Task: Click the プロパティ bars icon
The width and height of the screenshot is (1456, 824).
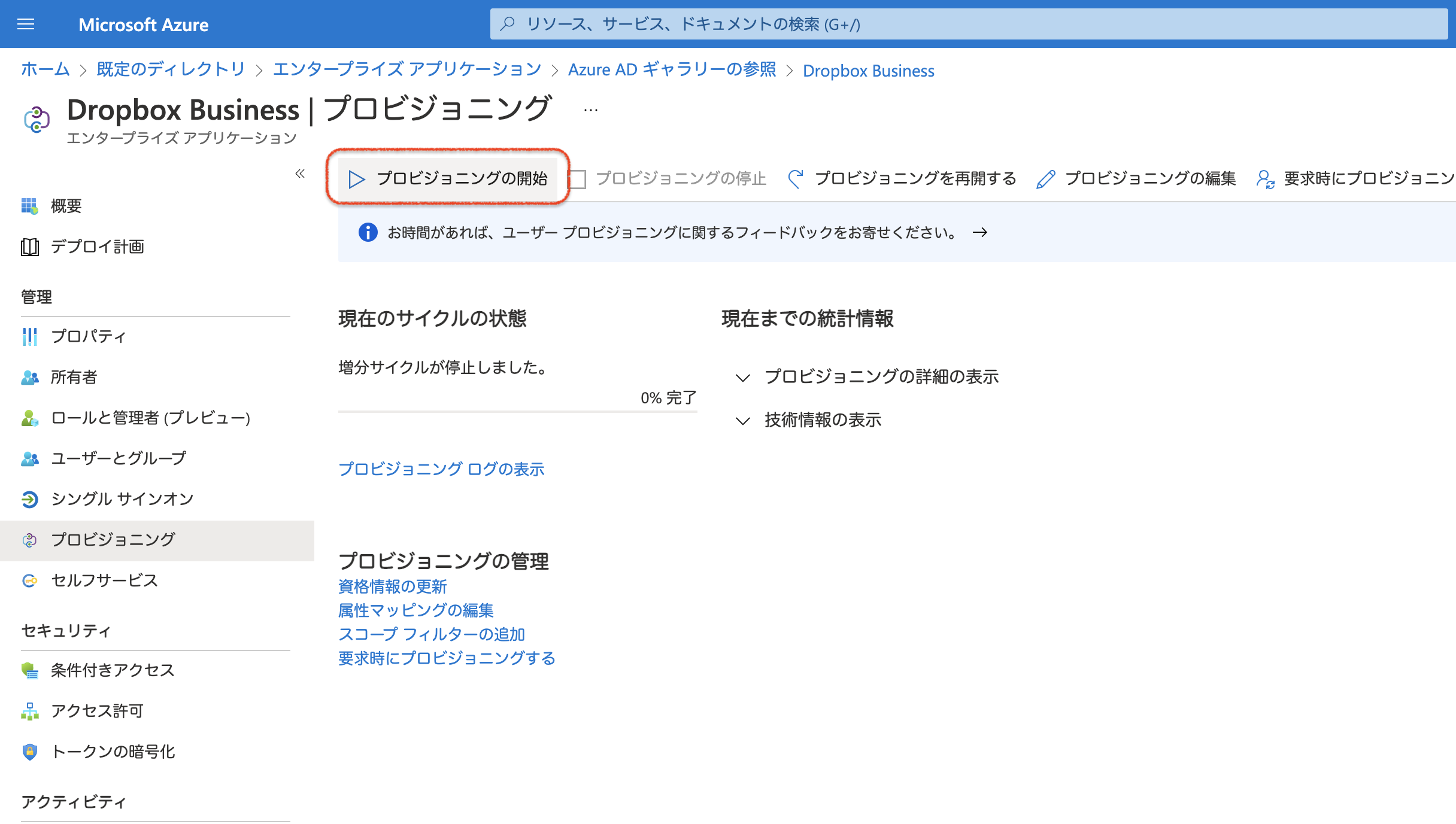Action: point(30,336)
